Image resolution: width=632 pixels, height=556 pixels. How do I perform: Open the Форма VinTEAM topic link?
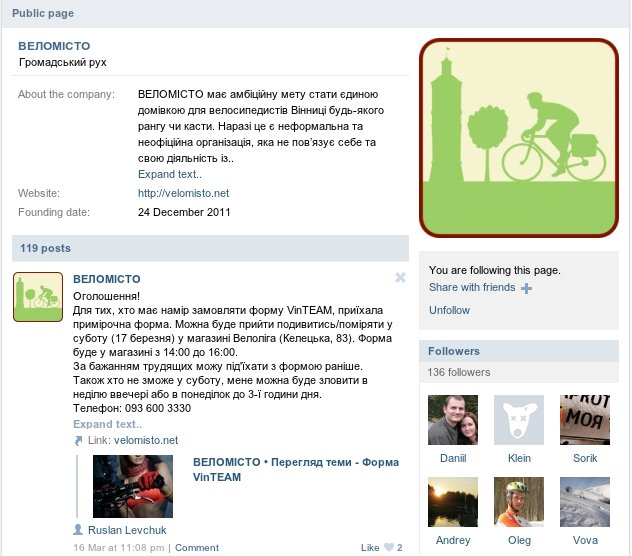coord(296,469)
